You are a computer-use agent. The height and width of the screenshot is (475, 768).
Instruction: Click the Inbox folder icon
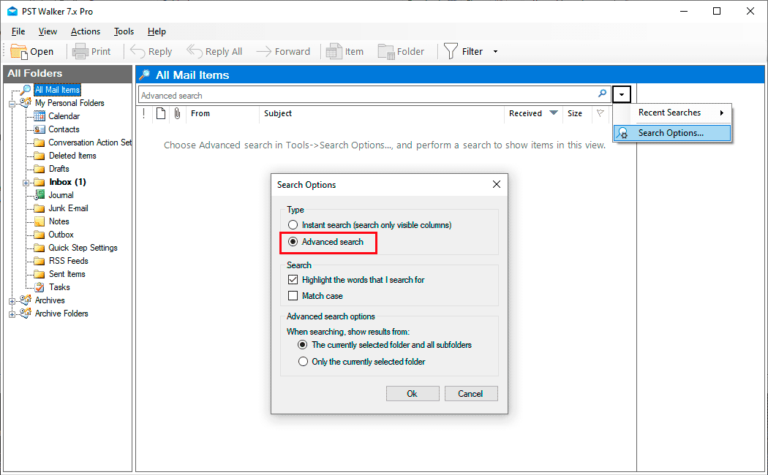40,182
